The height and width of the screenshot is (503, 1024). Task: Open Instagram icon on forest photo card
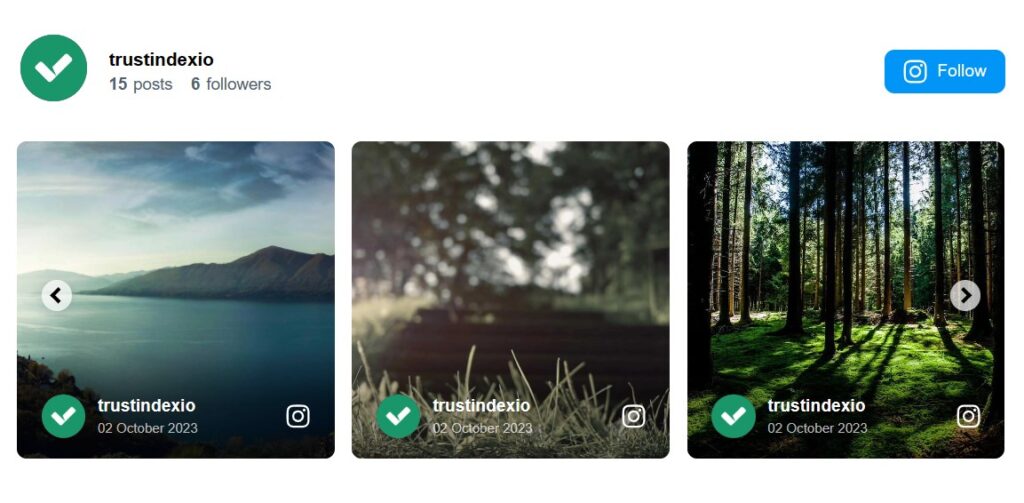[968, 416]
